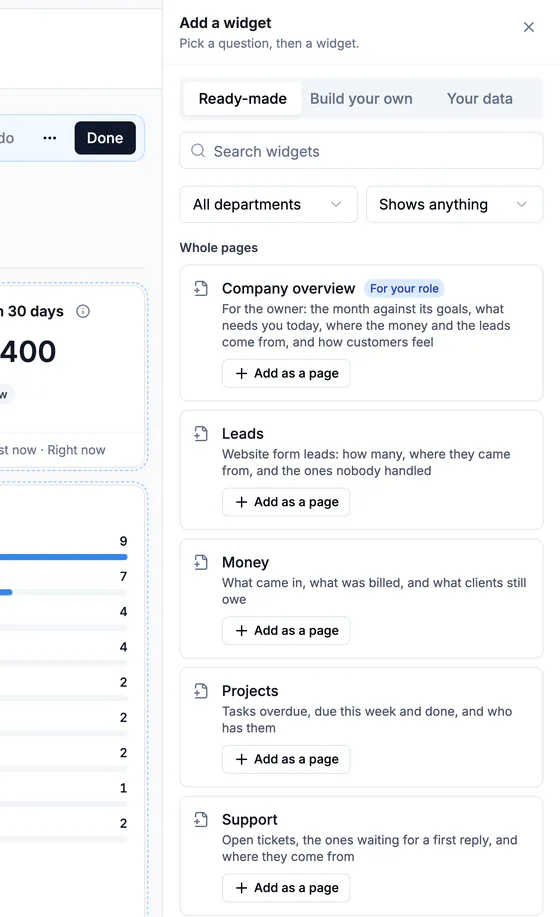Click the page icon next to Projects
This screenshot has width=560, height=917.
[x=201, y=691]
